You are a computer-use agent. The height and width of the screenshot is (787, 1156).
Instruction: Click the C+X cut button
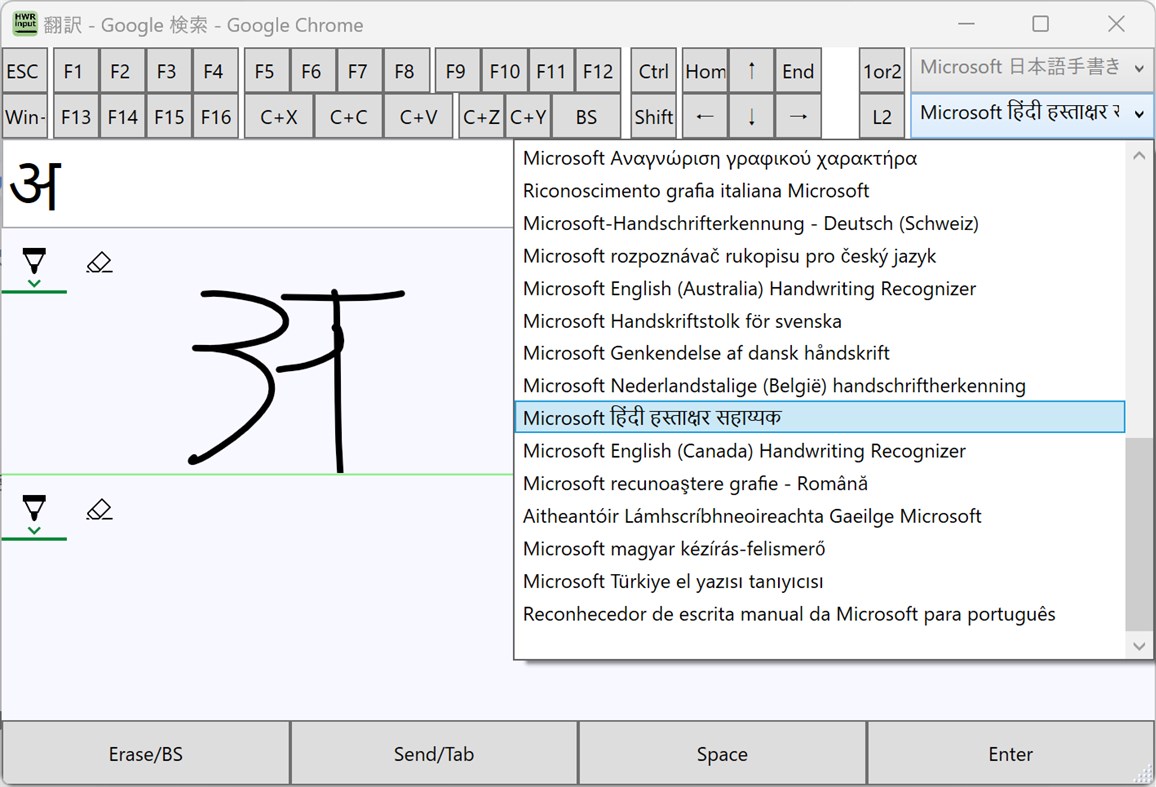(279, 117)
